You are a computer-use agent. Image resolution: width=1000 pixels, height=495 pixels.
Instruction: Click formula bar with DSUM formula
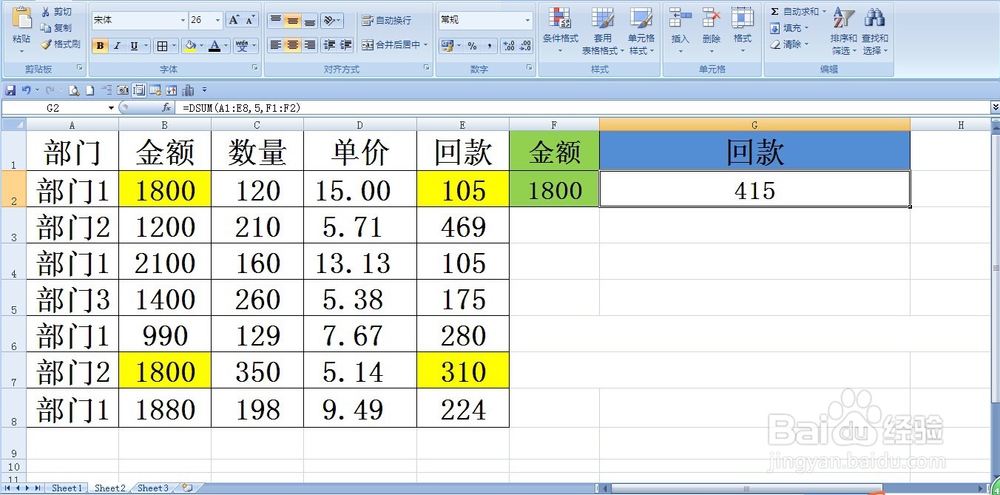coord(584,108)
